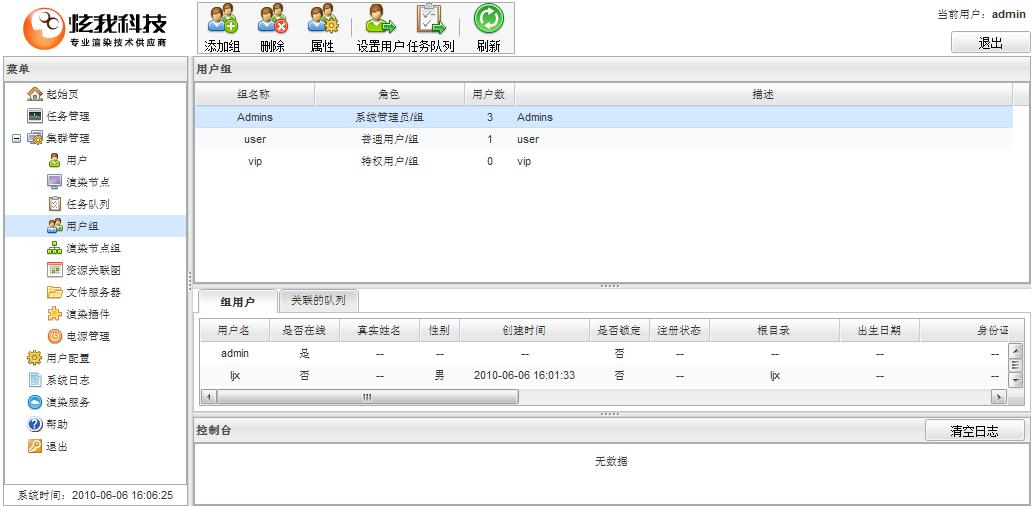1033x507 pixels.
Task: Click the horizontal scrollbar left arrow
Action: (x=208, y=397)
